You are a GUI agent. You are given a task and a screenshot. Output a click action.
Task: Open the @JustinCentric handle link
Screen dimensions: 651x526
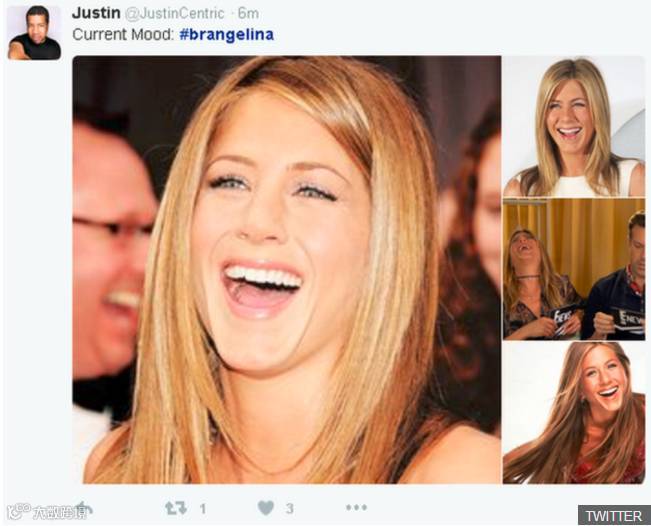coord(174,13)
